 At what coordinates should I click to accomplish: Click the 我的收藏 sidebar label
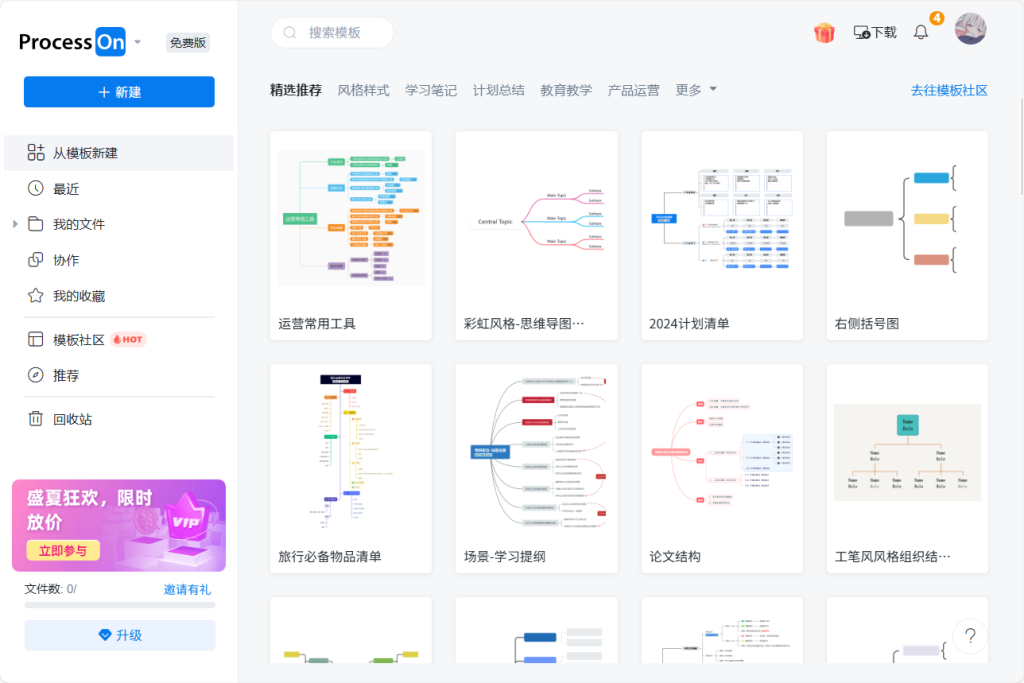coord(79,296)
